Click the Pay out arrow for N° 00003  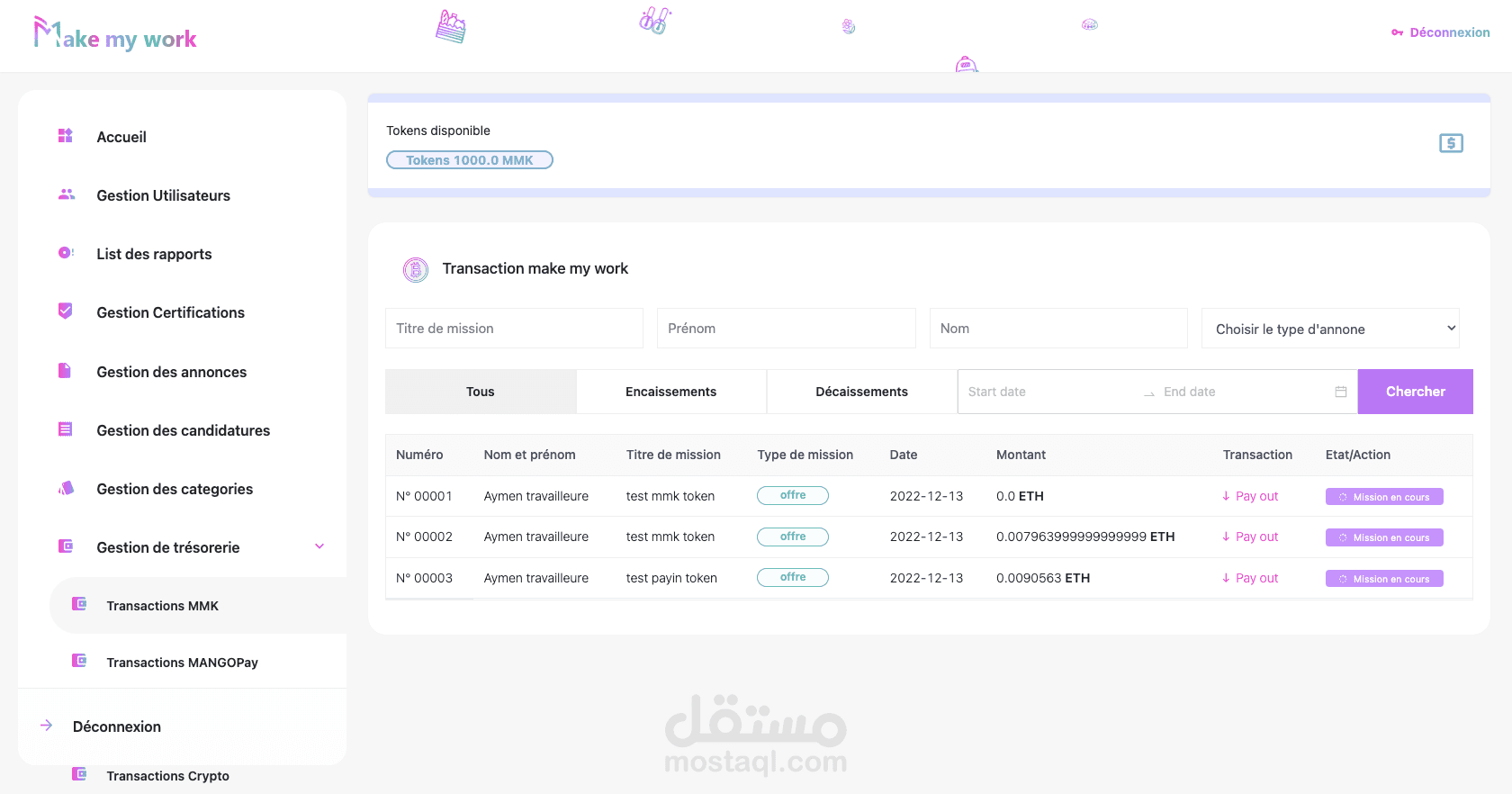pyautogui.click(x=1226, y=578)
